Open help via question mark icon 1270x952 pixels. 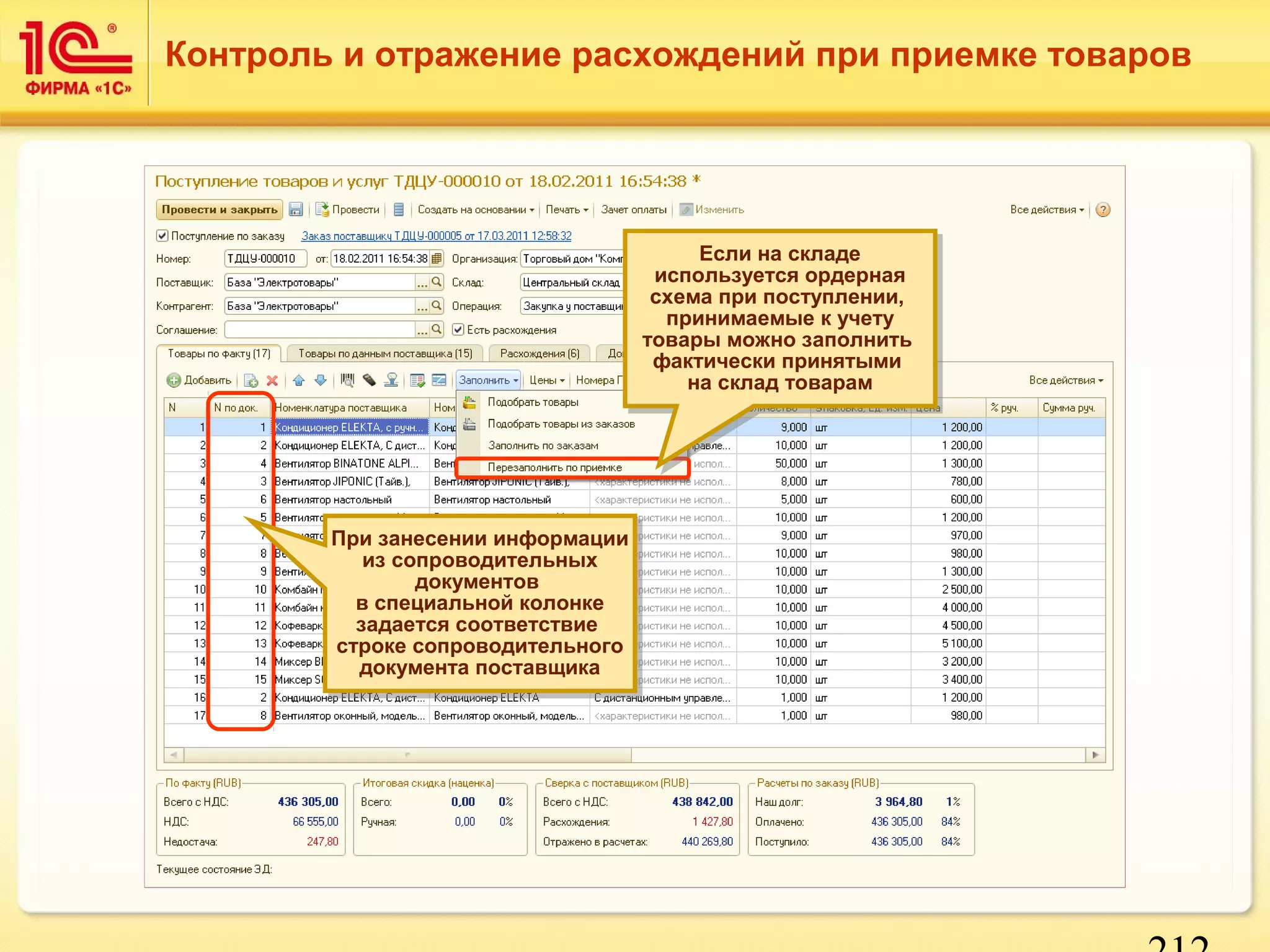coord(1103,209)
